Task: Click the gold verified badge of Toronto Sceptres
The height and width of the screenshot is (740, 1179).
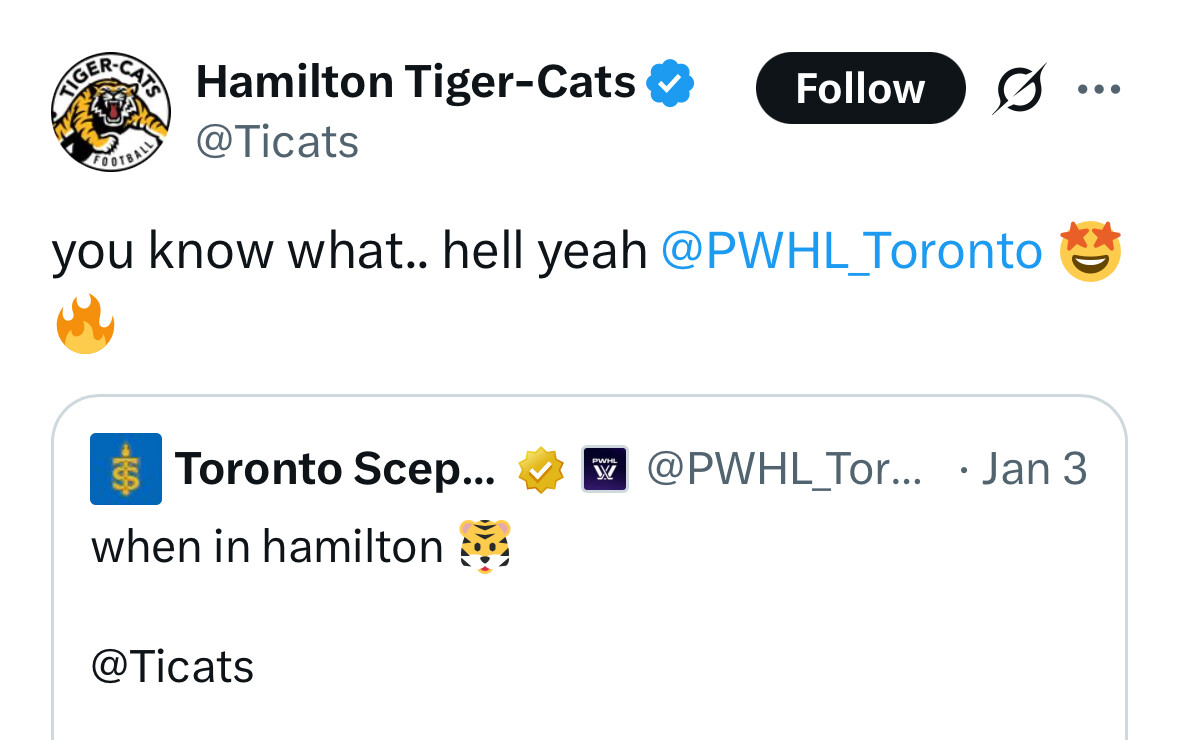Action: [541, 470]
